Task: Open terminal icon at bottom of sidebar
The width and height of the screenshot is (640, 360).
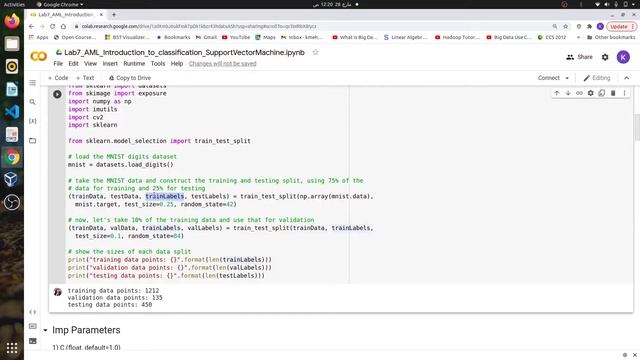Action: (33, 341)
